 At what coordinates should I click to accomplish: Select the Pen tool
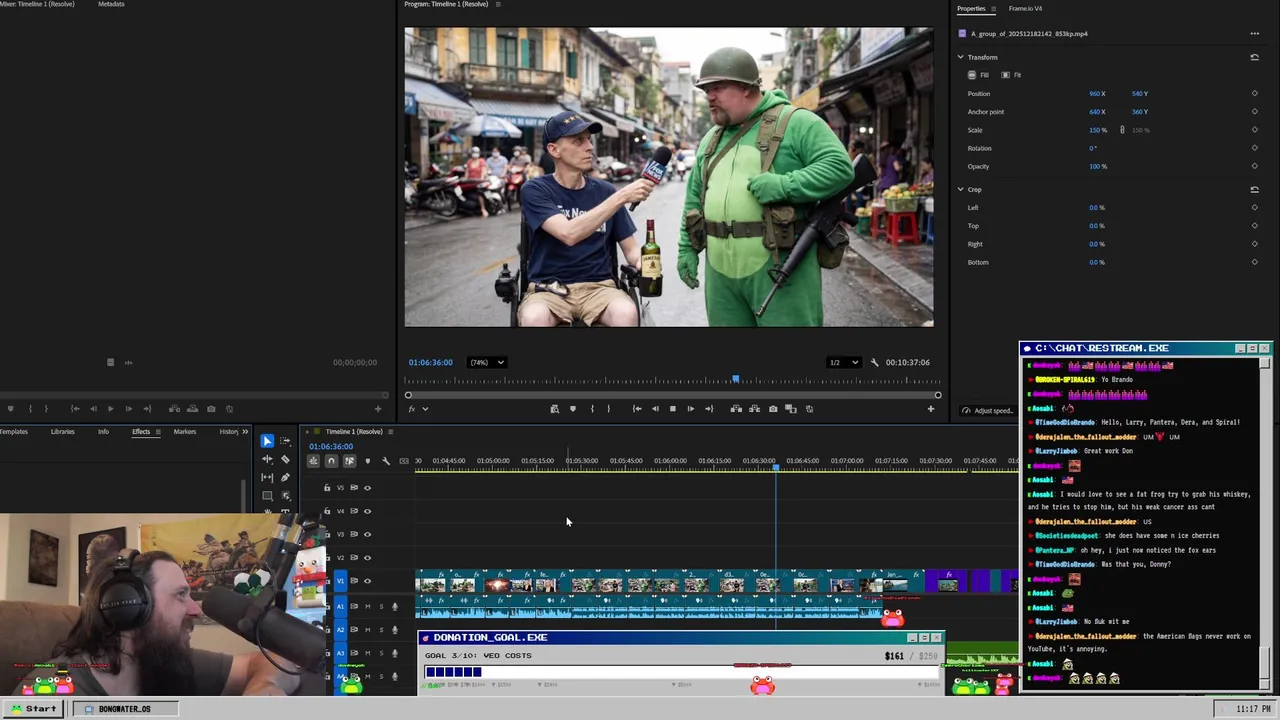point(285,477)
